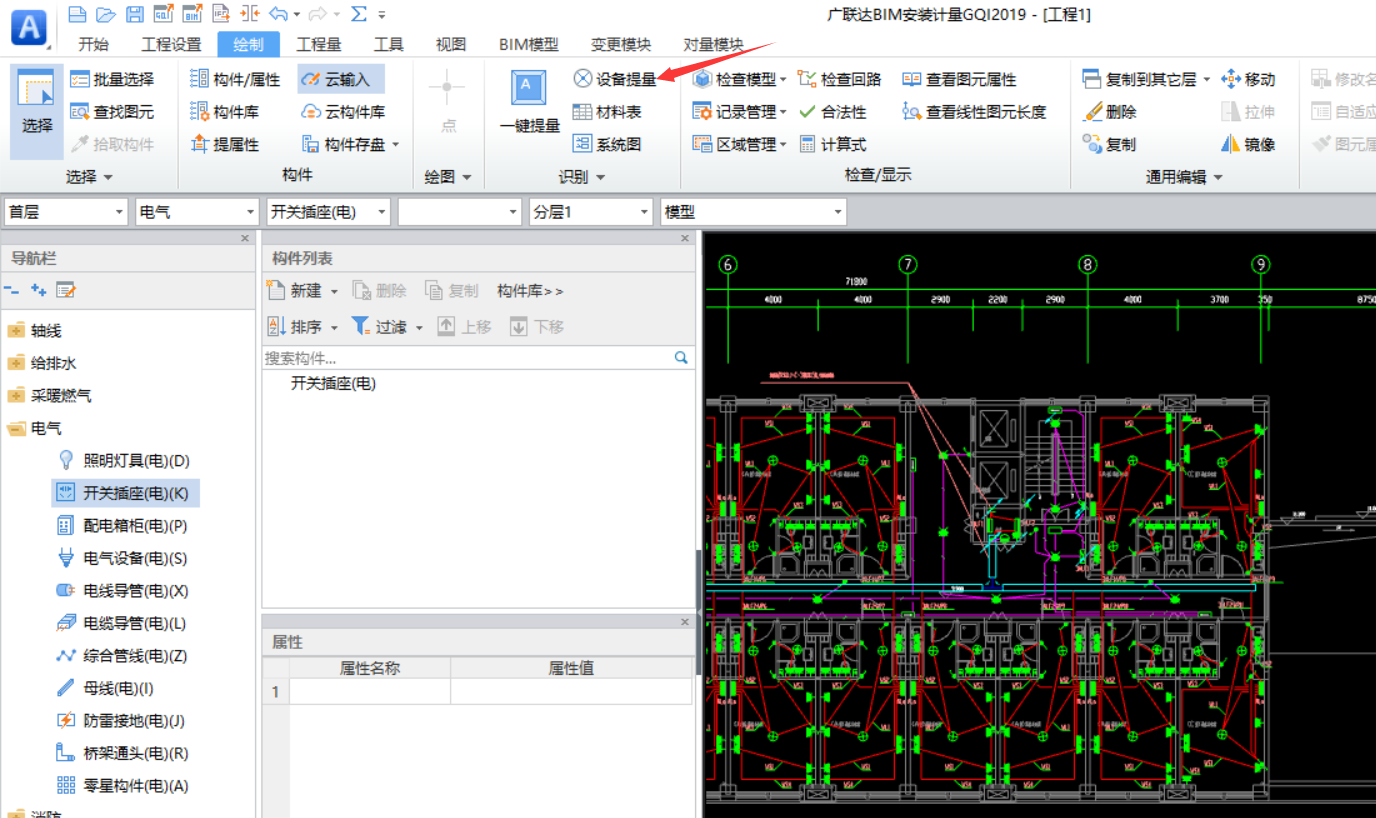Click 检查回路 check circuit
The width and height of the screenshot is (1376, 818).
coord(840,79)
